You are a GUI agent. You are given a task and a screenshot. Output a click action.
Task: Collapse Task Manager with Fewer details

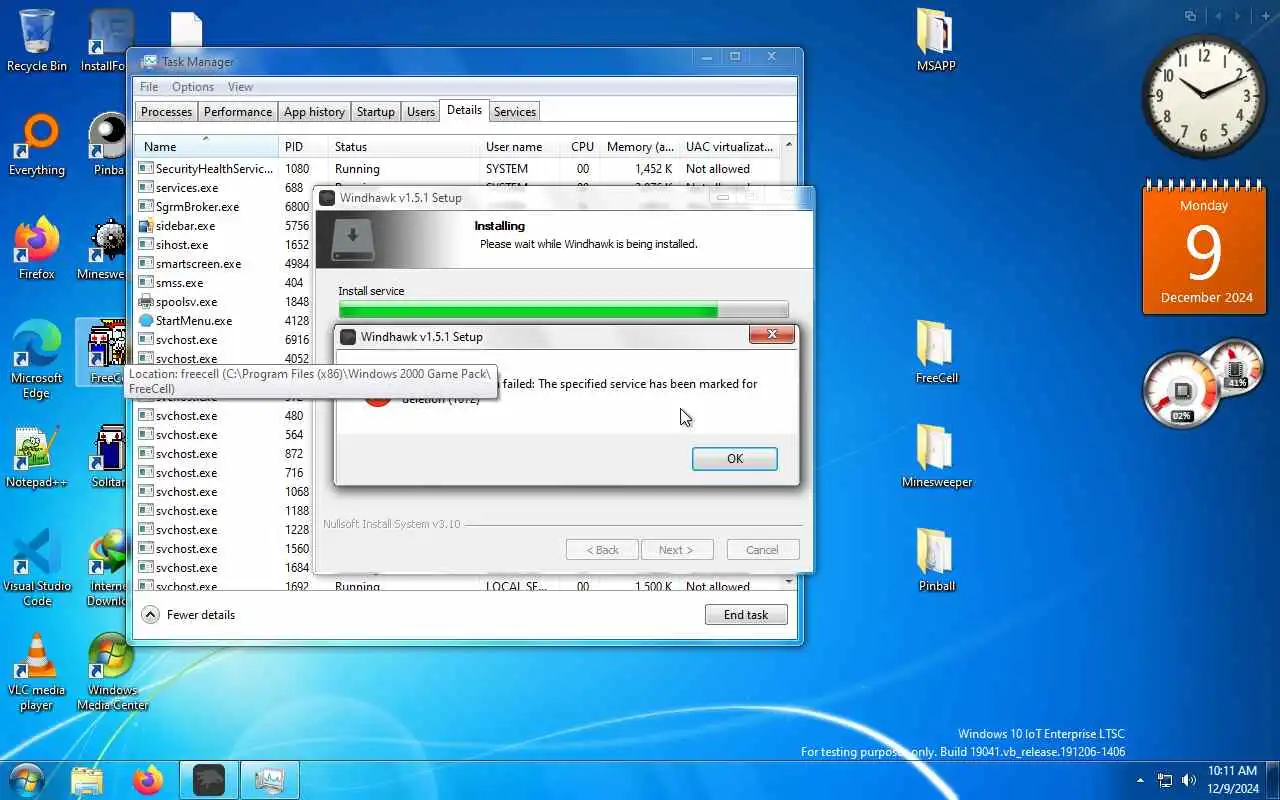click(x=189, y=615)
